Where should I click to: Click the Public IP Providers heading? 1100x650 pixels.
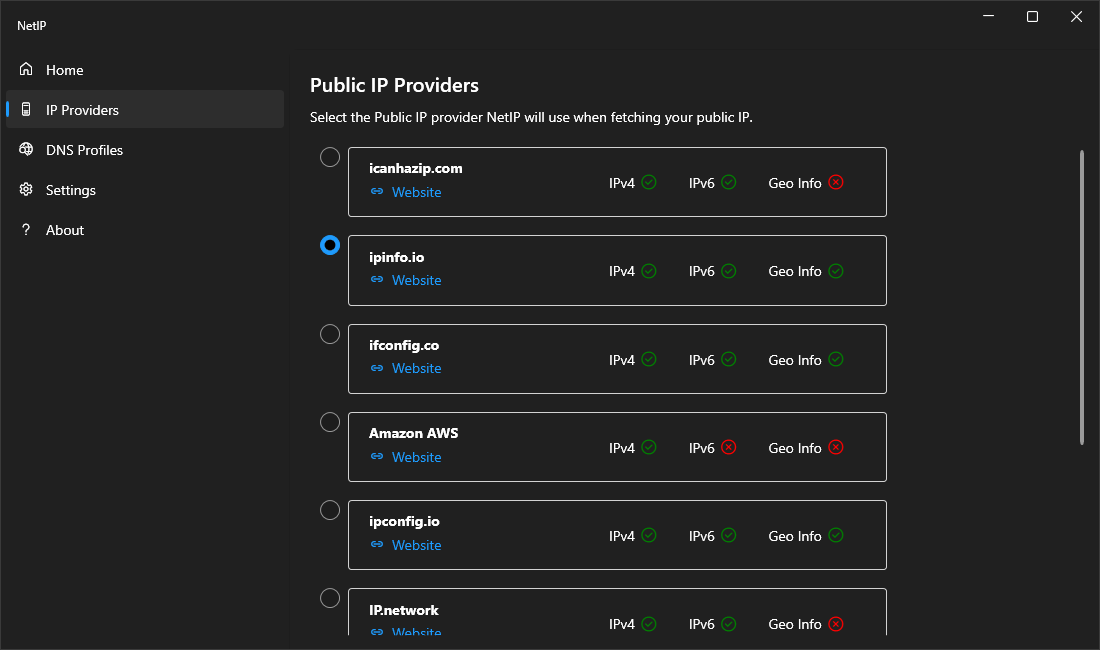tap(394, 85)
